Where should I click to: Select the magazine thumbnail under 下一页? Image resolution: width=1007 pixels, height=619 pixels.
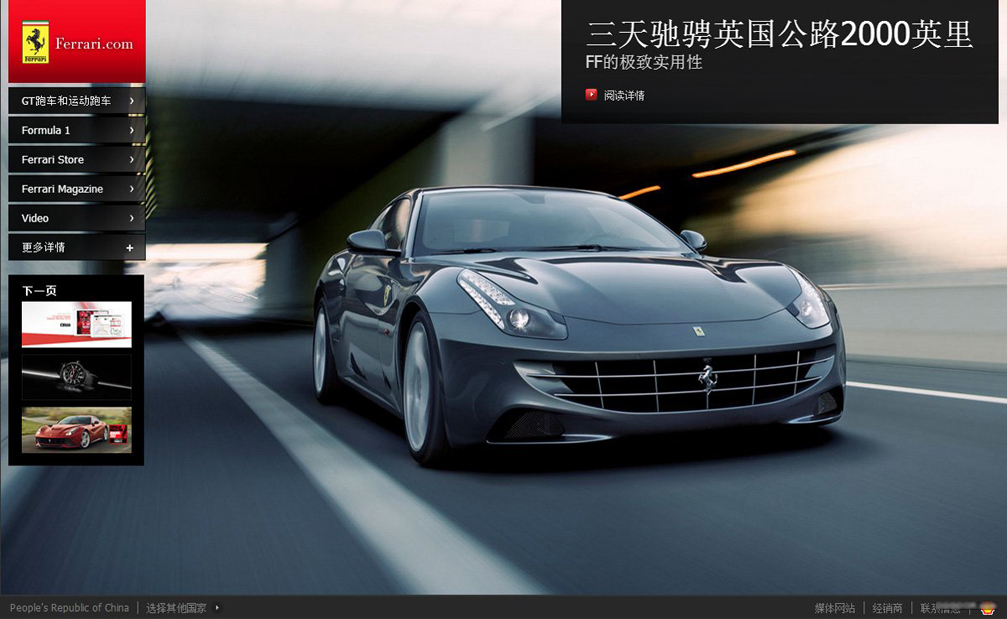point(77,324)
